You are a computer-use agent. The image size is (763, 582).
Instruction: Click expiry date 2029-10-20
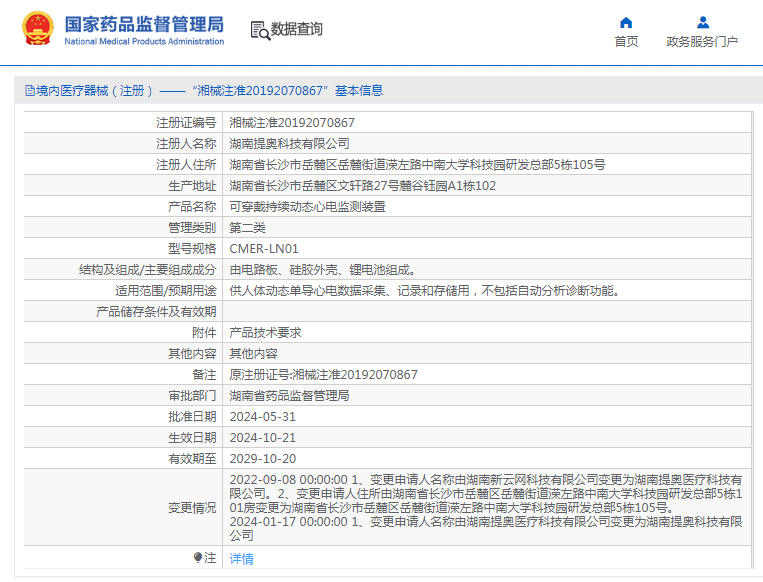263,458
